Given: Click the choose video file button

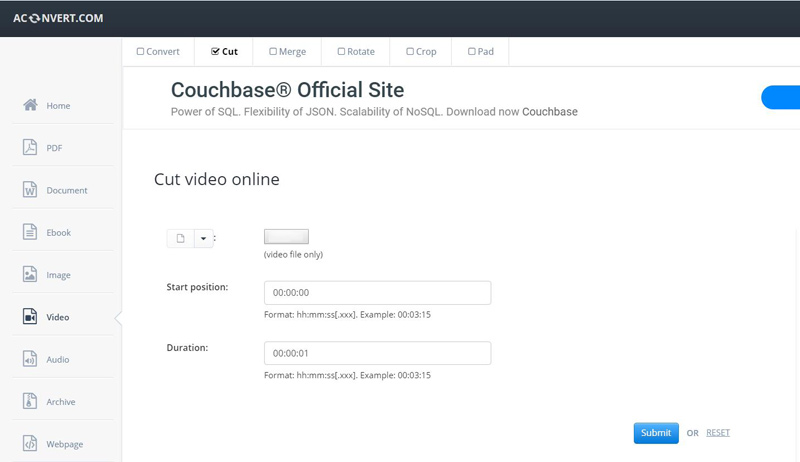Looking at the screenshot, I should pos(286,237).
